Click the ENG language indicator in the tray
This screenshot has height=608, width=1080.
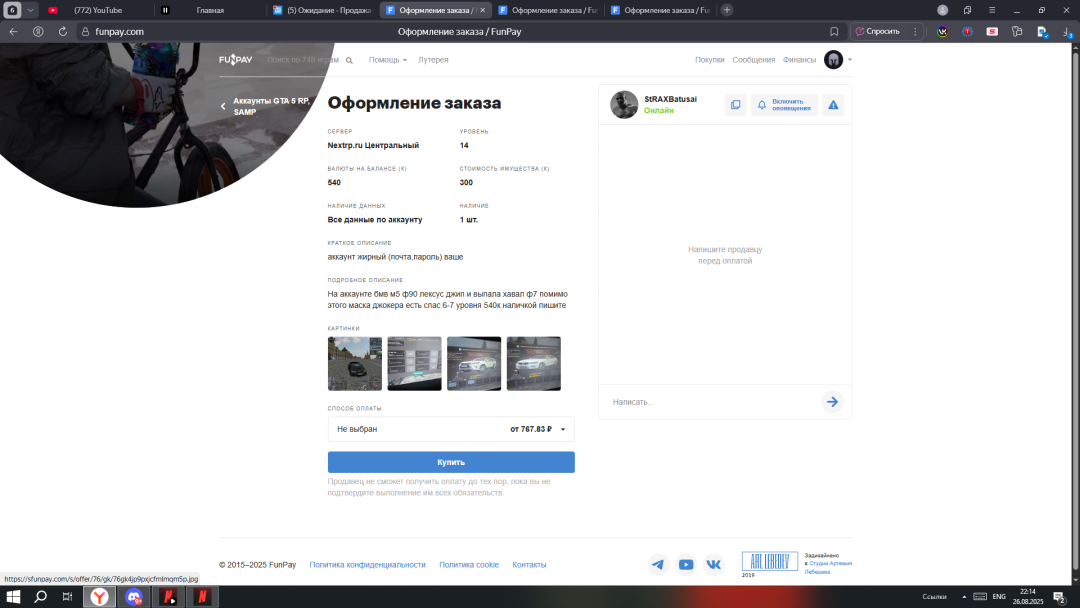(x=999, y=597)
